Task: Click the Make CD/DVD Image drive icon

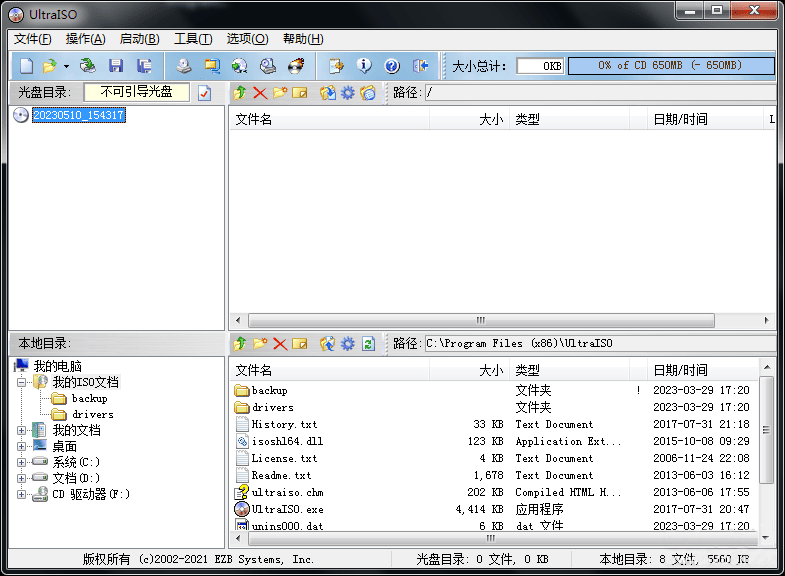Action: click(x=184, y=66)
